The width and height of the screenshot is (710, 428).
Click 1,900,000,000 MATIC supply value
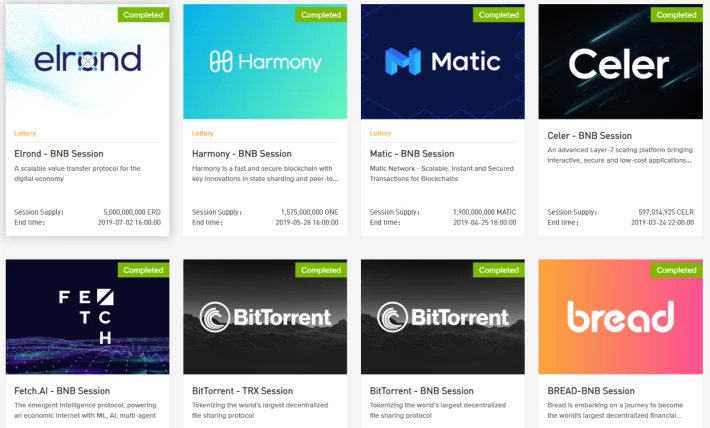click(x=485, y=212)
